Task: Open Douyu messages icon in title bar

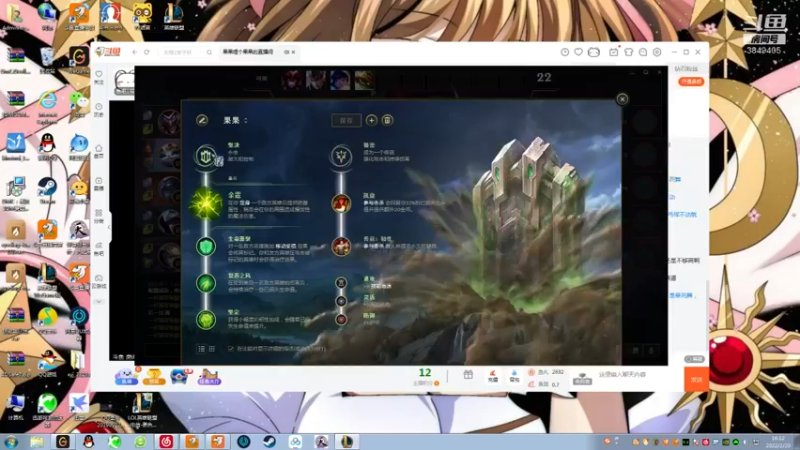Action: (x=643, y=52)
